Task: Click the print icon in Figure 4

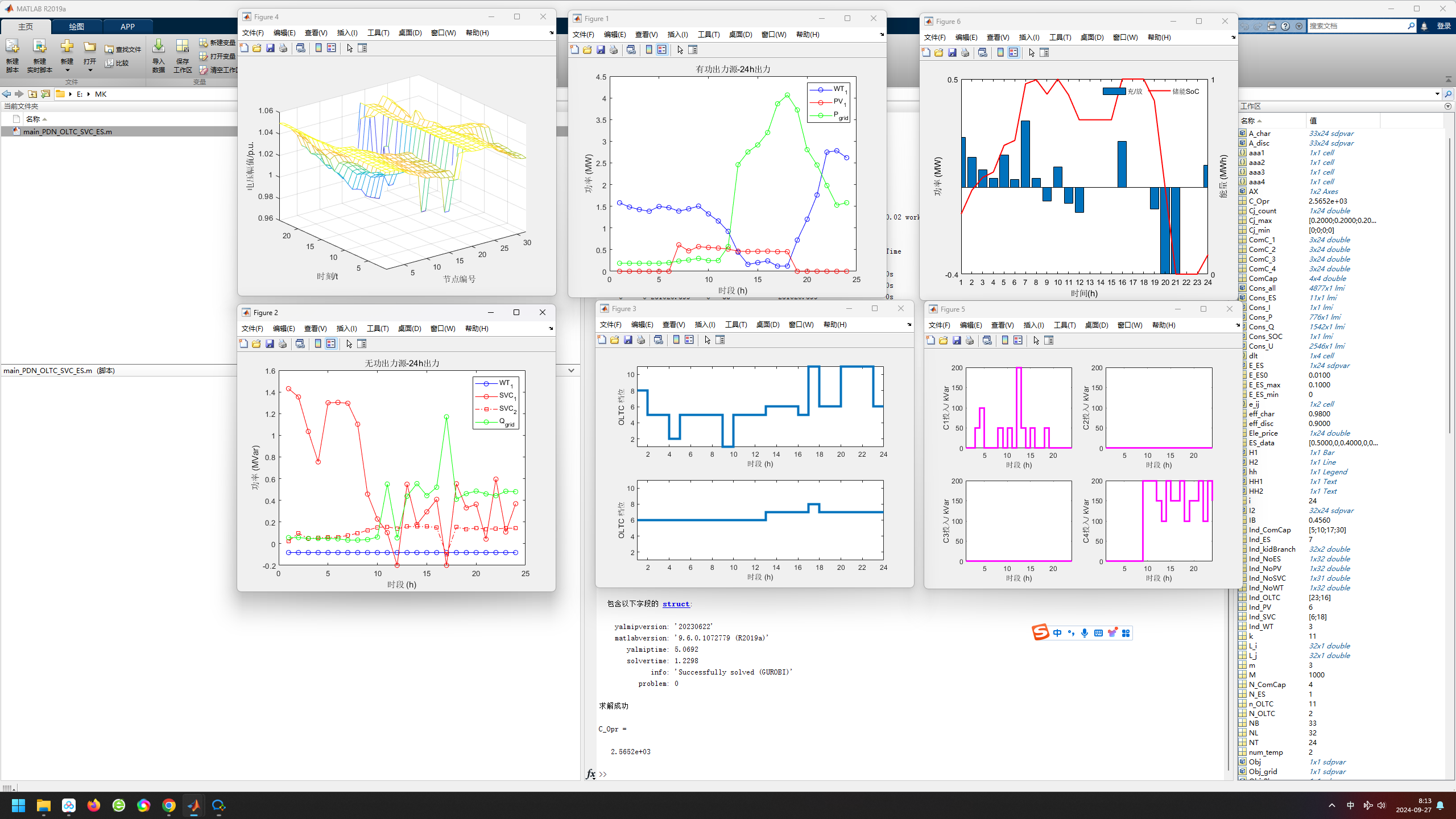Action: 283,48
